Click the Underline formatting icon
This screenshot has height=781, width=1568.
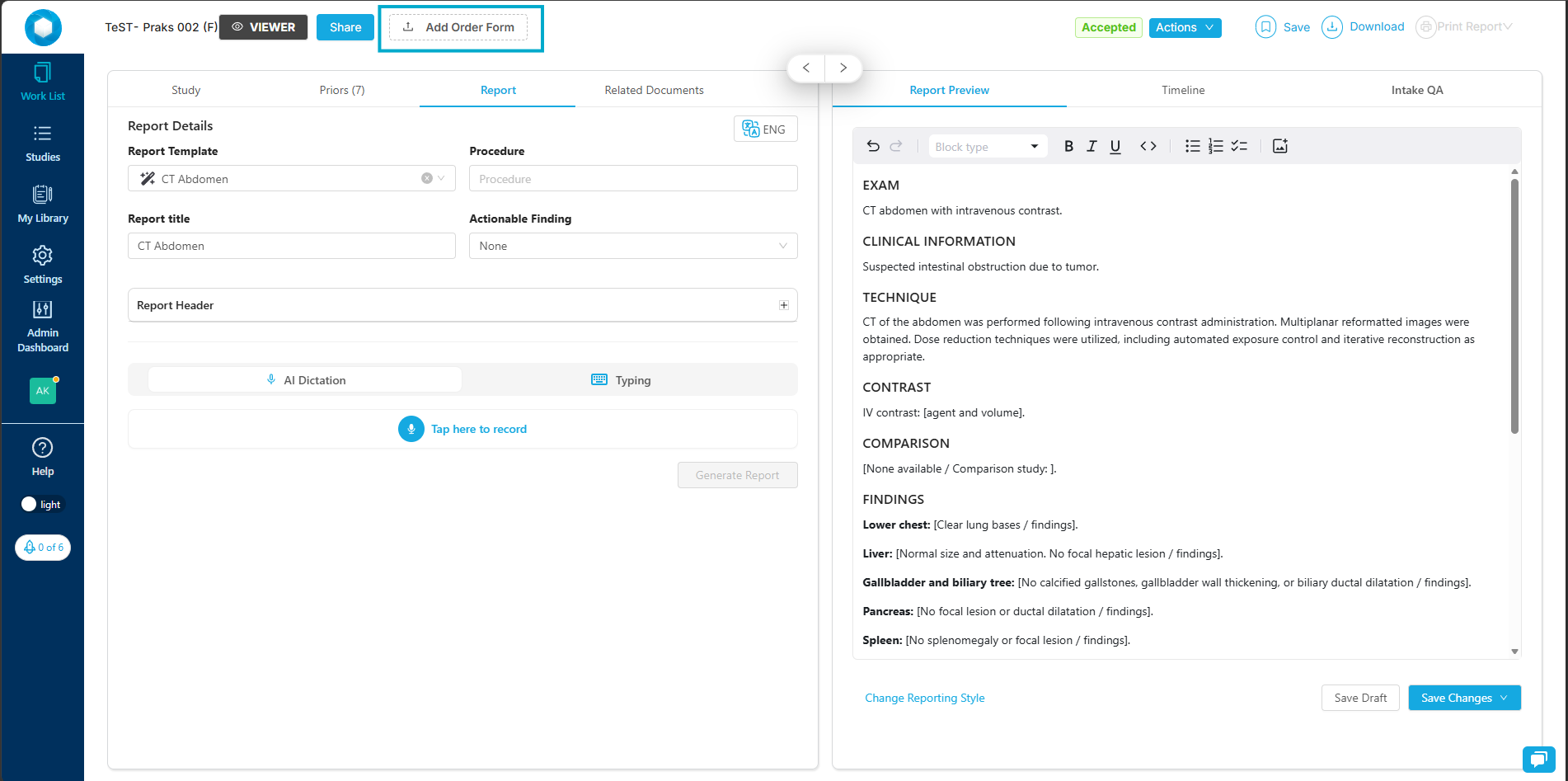[x=1115, y=146]
